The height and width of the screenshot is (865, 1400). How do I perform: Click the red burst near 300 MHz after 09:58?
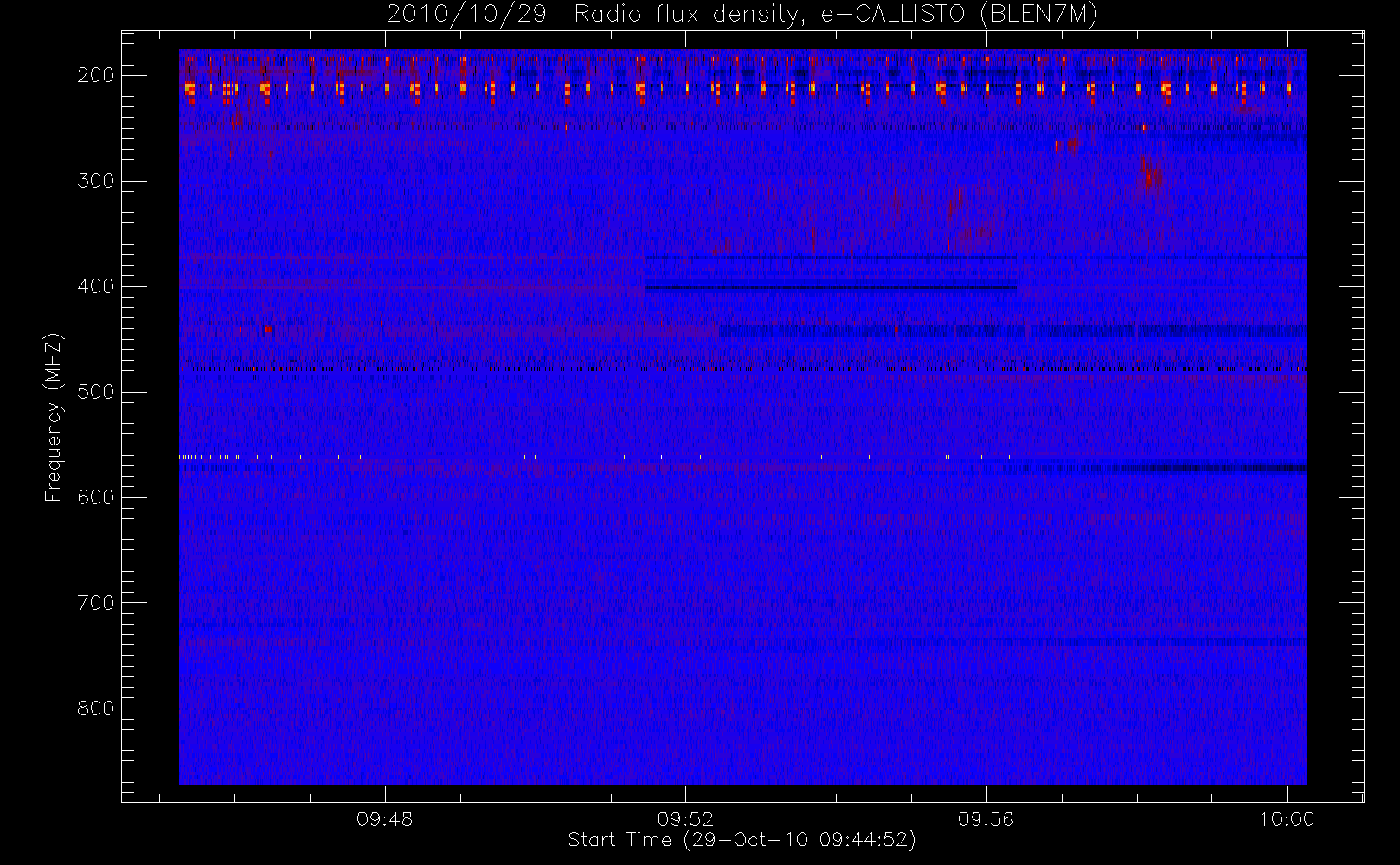pos(1150,176)
